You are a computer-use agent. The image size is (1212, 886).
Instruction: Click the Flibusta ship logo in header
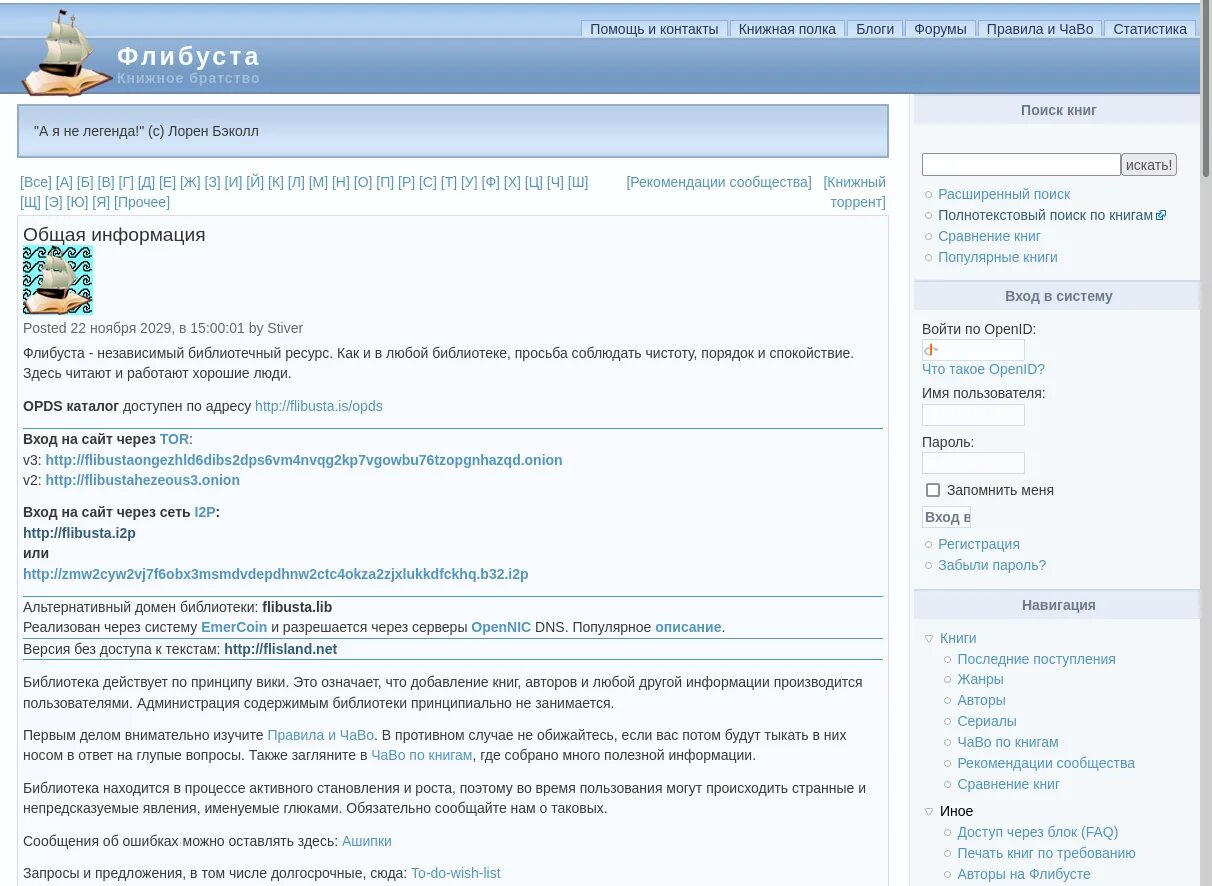[66, 54]
